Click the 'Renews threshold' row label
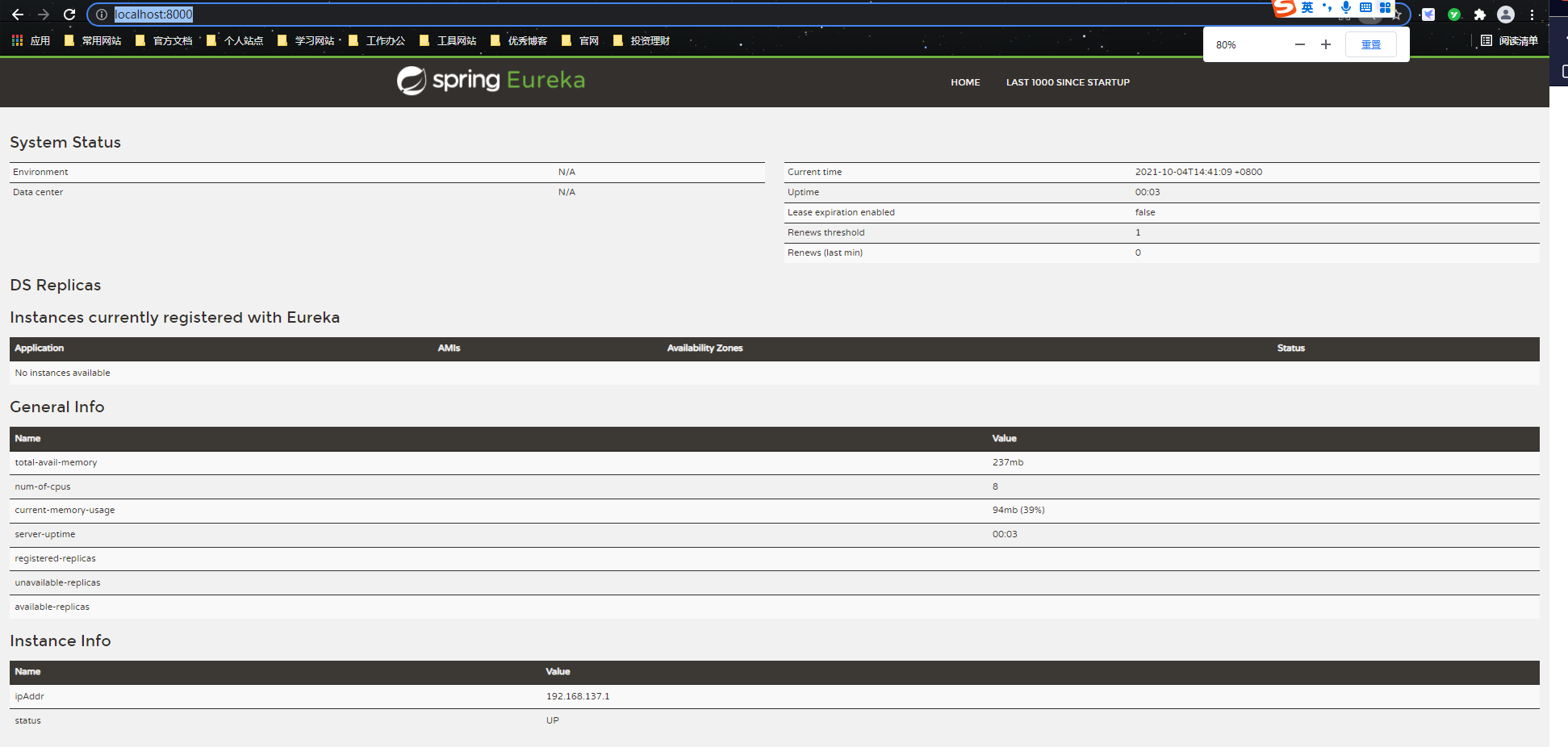Screen dimensions: 1568x747 click(x=826, y=232)
